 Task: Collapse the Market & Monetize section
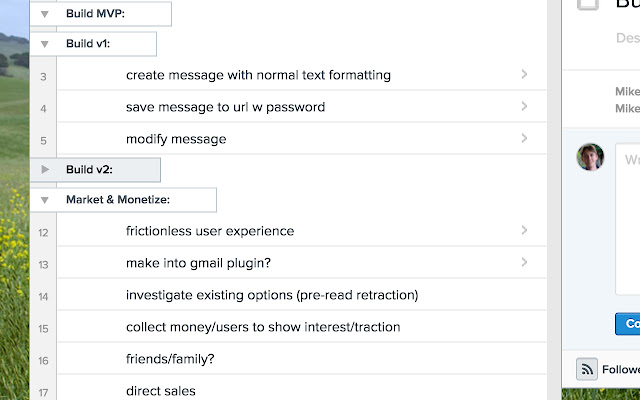click(45, 200)
